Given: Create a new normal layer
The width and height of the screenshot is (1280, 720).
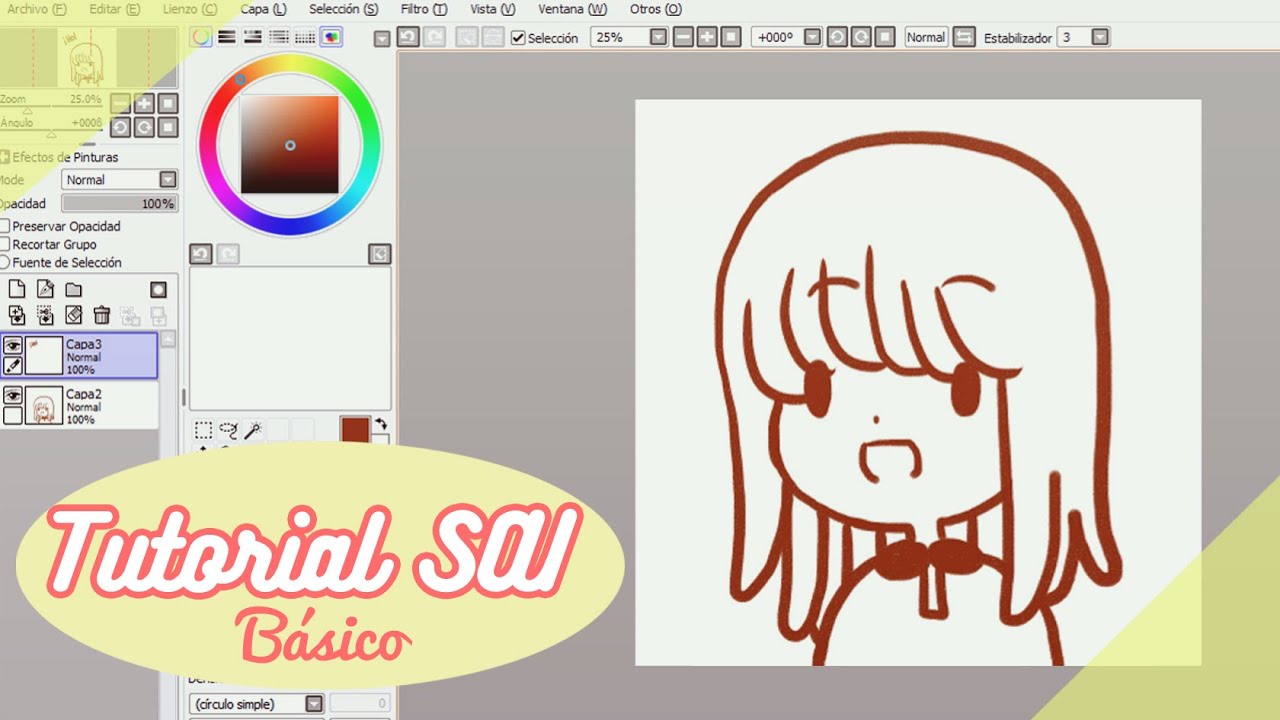Looking at the screenshot, I should pyautogui.click(x=17, y=289).
